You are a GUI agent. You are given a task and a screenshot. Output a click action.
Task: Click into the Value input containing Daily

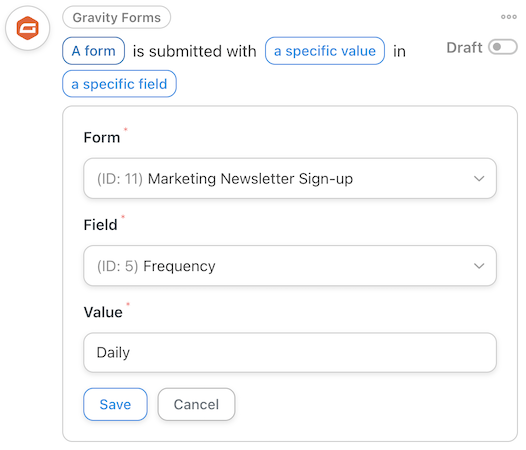click(x=290, y=353)
